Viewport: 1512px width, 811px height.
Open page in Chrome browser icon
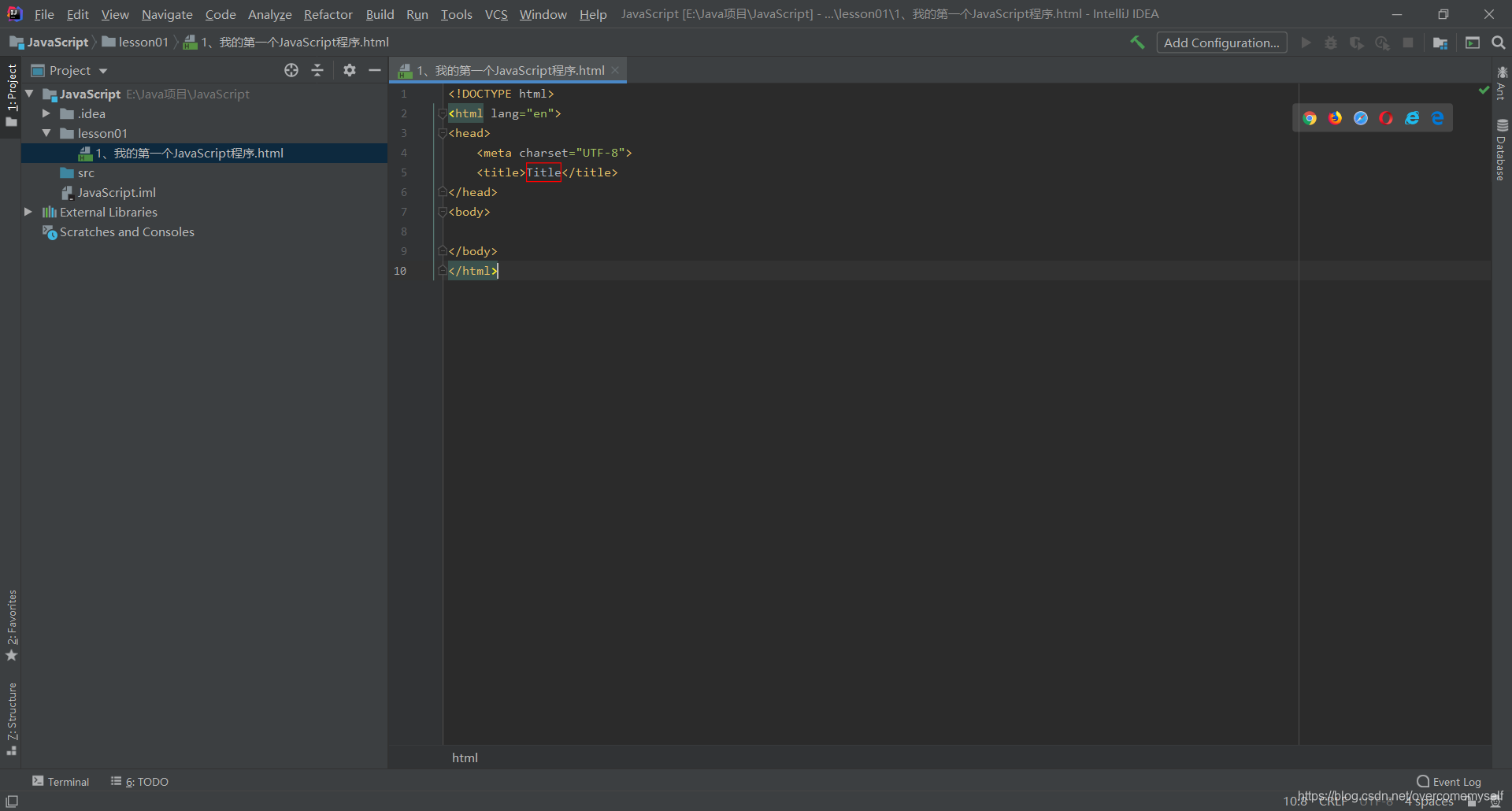(x=1310, y=118)
